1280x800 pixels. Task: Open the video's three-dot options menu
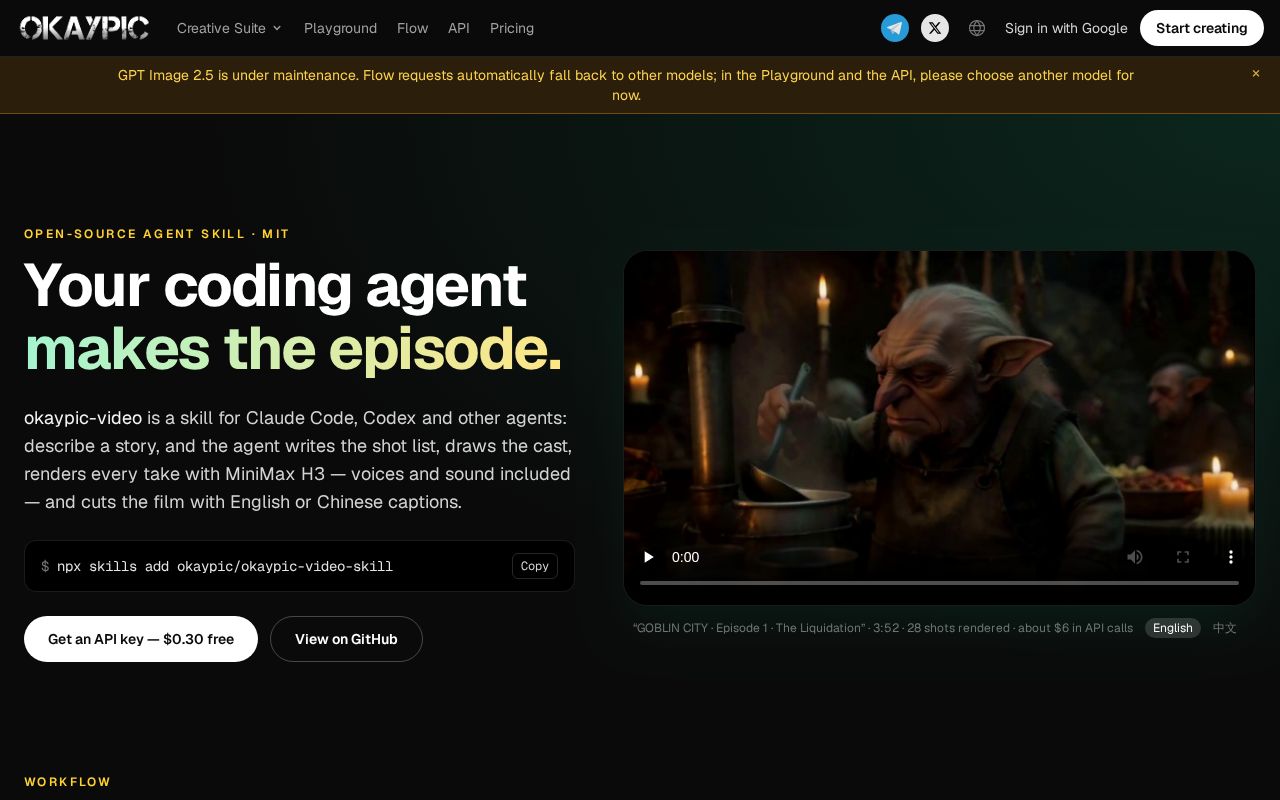[1231, 557]
